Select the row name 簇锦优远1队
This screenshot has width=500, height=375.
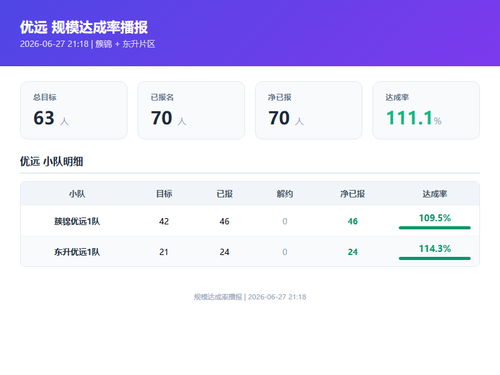click(77, 221)
